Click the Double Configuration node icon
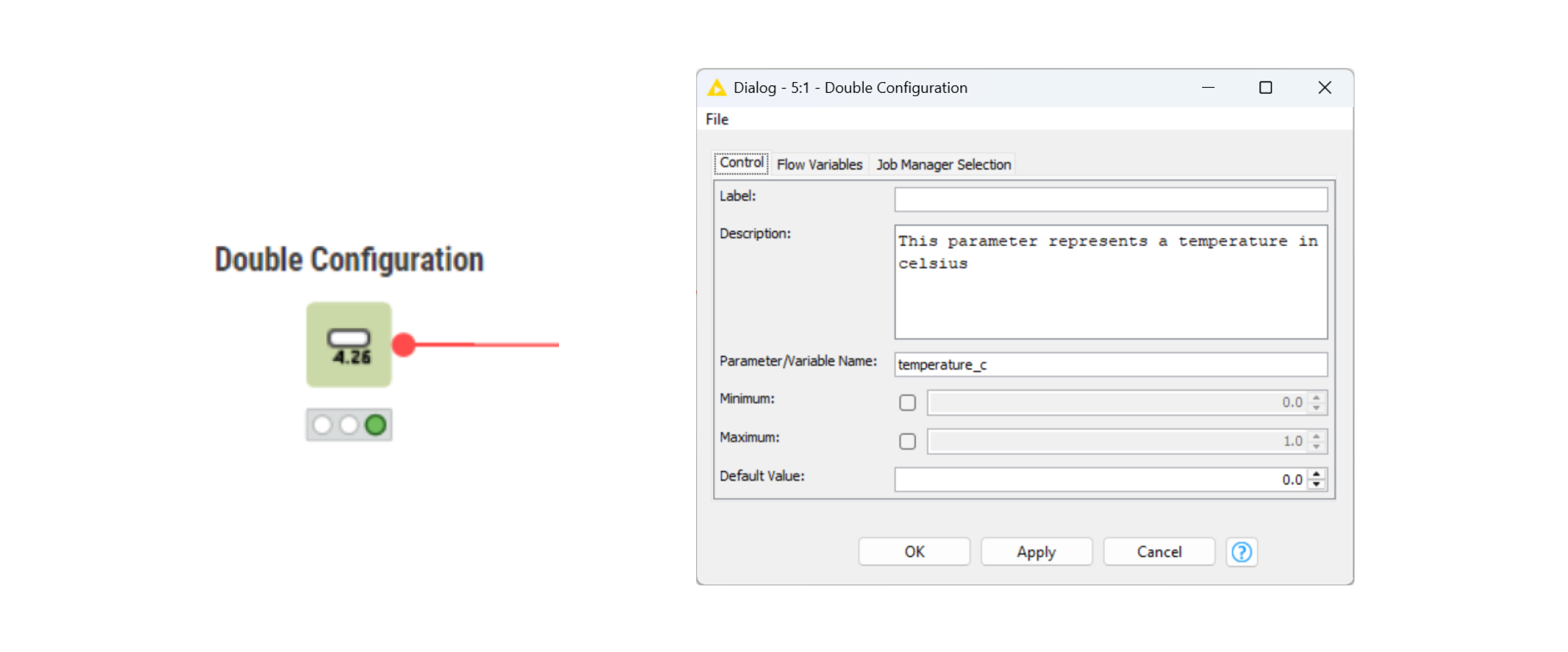The width and height of the screenshot is (1568, 652). (349, 344)
